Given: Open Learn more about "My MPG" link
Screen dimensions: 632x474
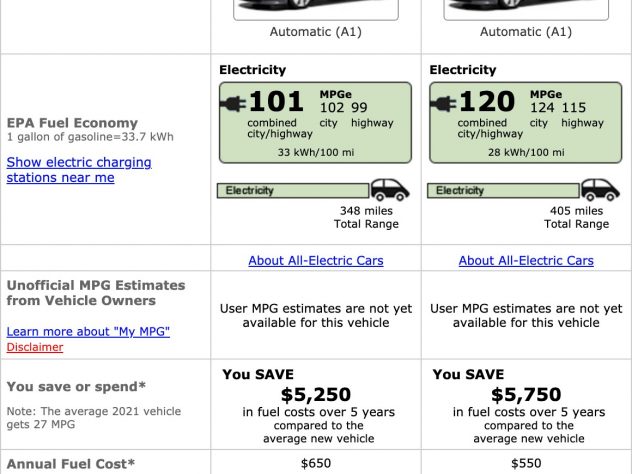Looking at the screenshot, I should [88, 331].
